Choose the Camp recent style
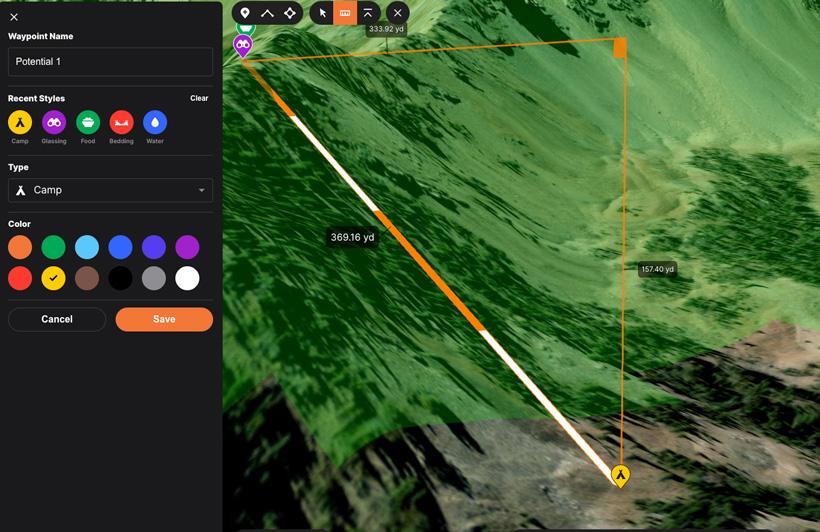This screenshot has width=820, height=532. pyautogui.click(x=20, y=123)
